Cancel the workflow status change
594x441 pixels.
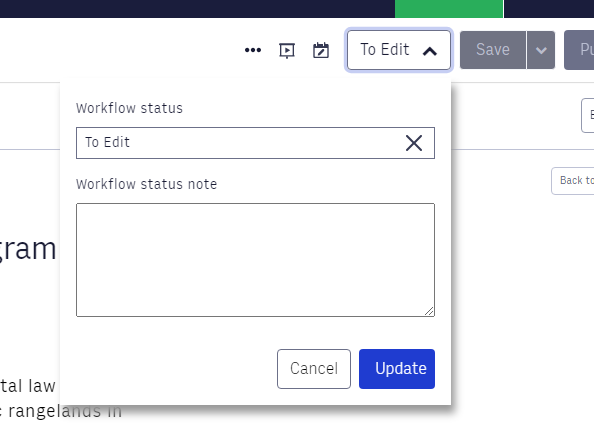(314, 369)
